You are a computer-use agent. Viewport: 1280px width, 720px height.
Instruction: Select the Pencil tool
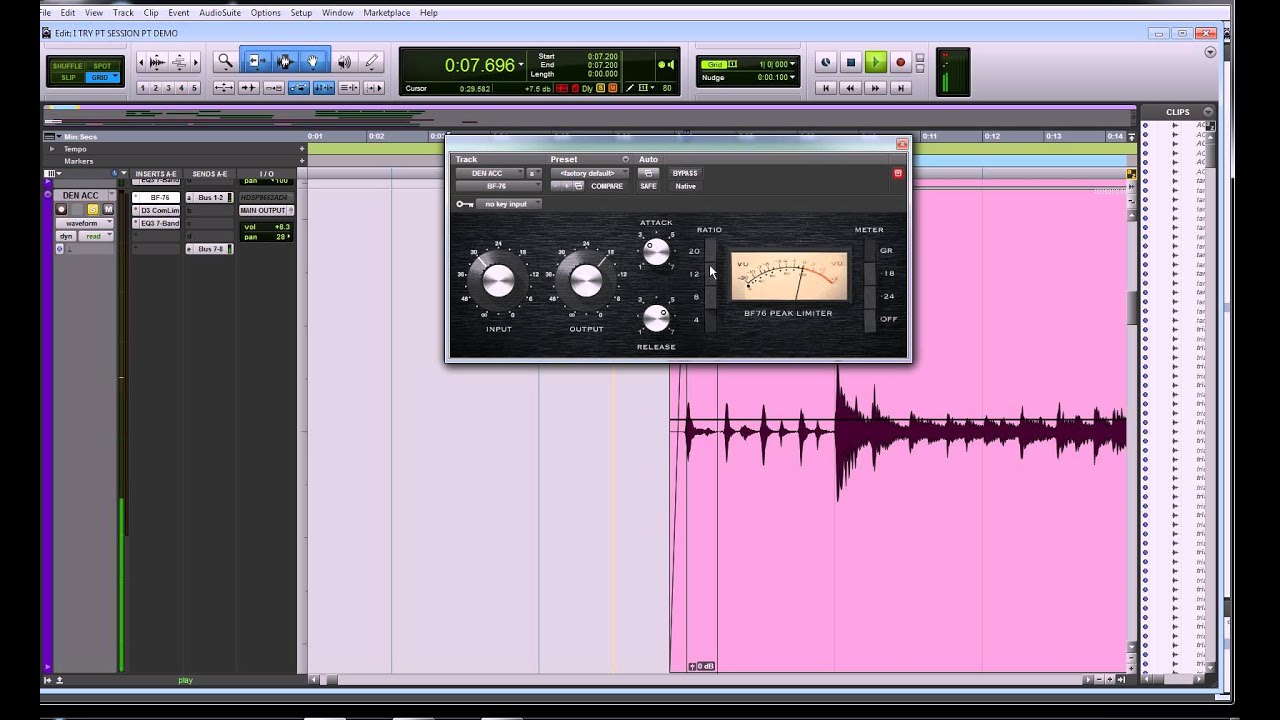point(371,62)
